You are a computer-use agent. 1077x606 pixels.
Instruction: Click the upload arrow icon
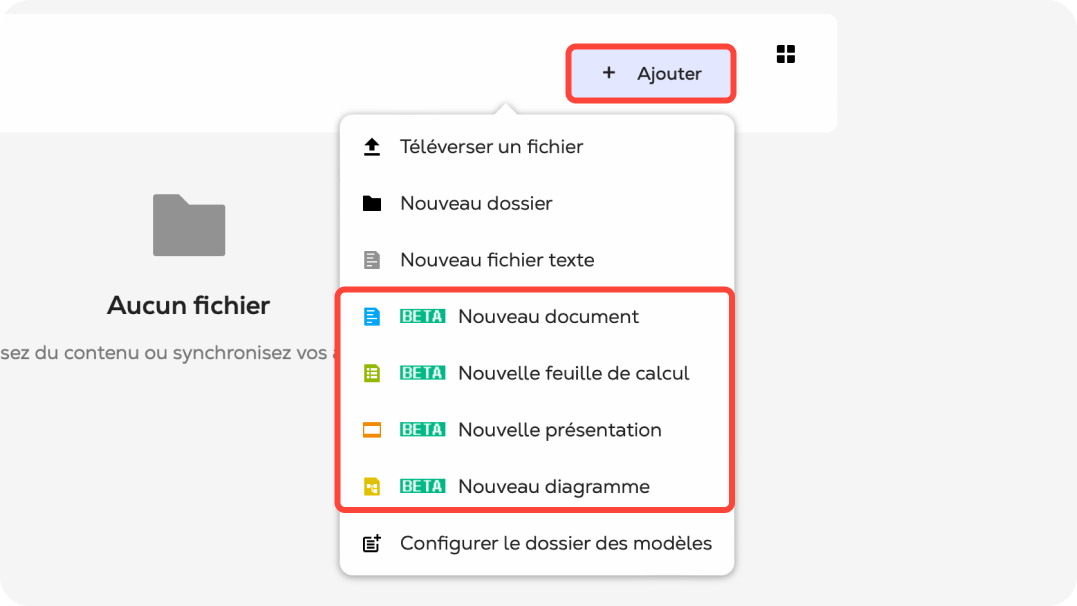(372, 147)
